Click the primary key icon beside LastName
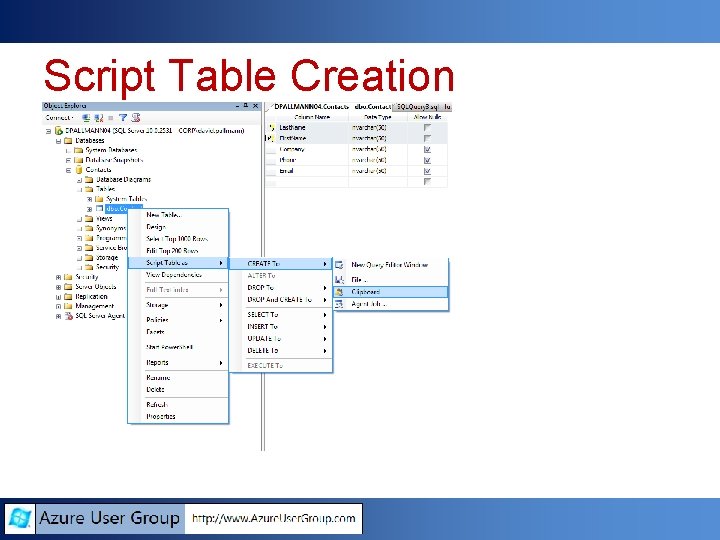Viewport: 720px width, 540px height. [x=271, y=128]
